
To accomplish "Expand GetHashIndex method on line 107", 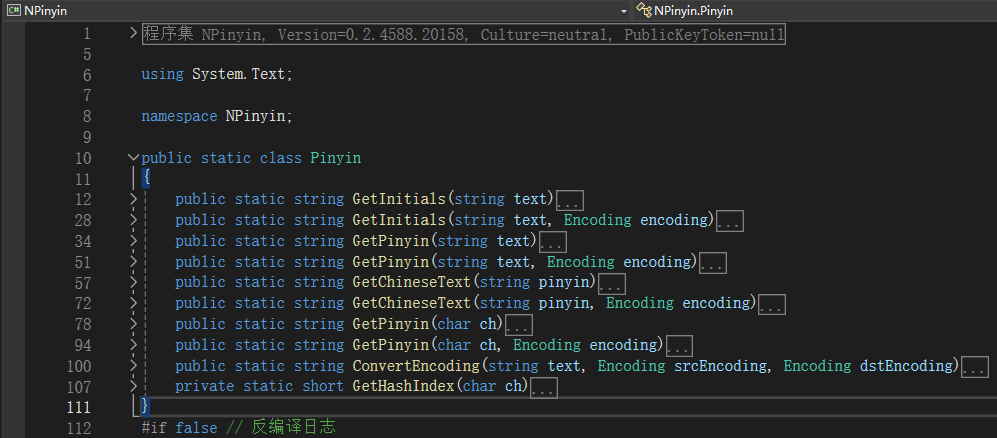I will coord(134,386).
